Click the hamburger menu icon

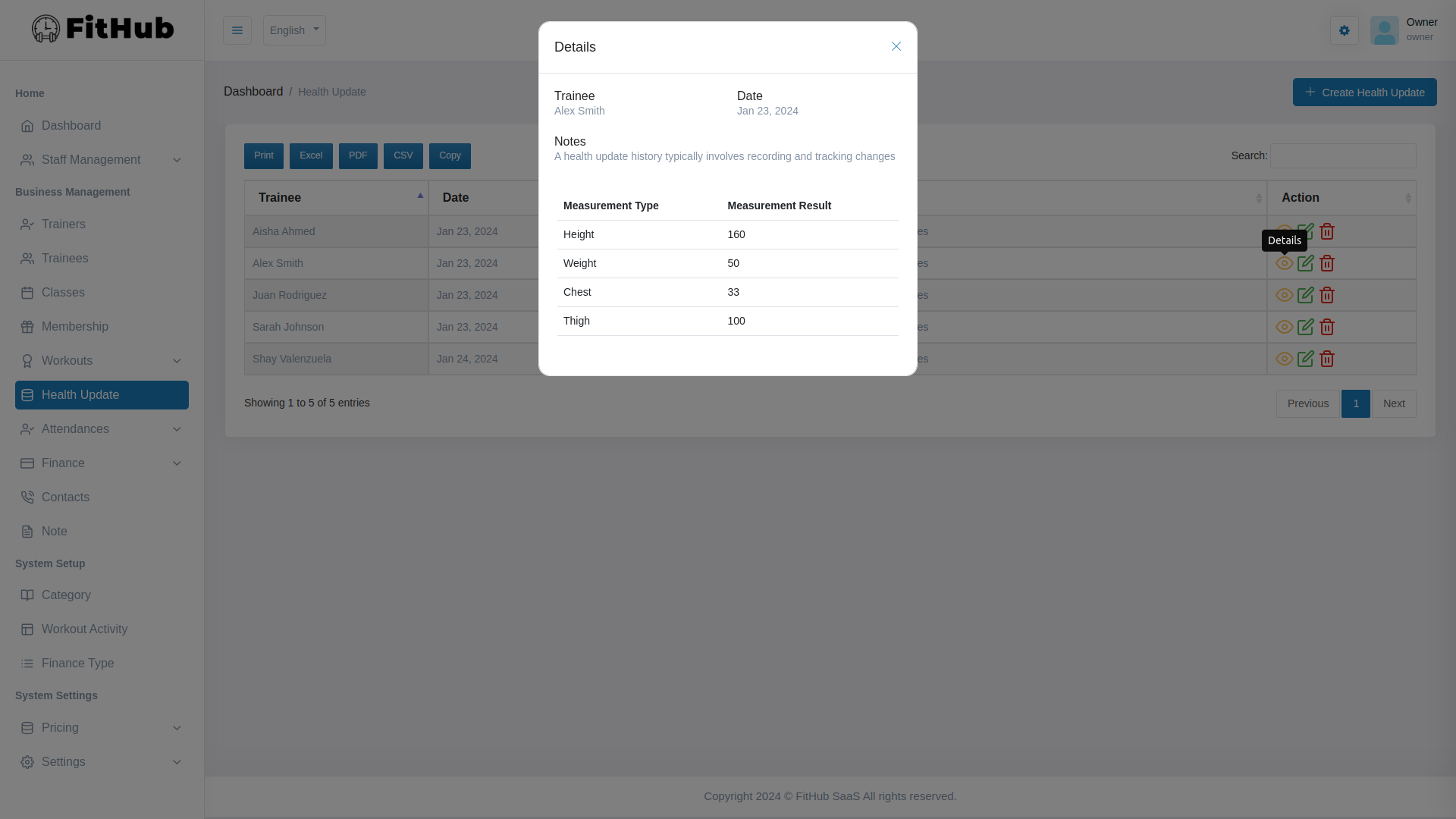(237, 30)
